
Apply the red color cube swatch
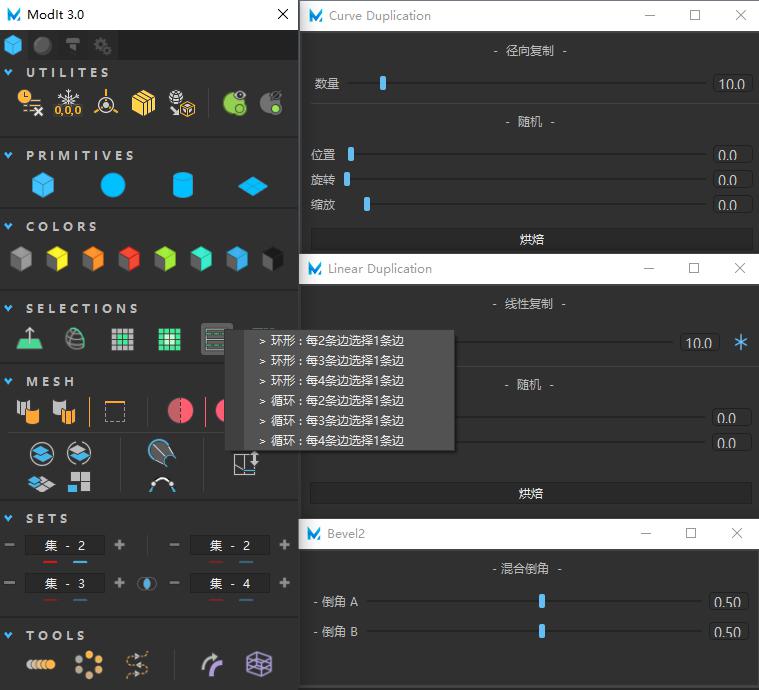point(129,260)
